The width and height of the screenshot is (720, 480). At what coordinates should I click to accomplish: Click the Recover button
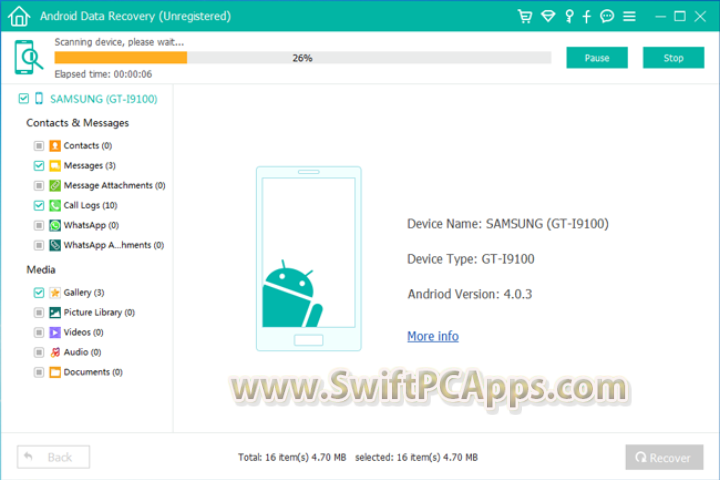(664, 457)
